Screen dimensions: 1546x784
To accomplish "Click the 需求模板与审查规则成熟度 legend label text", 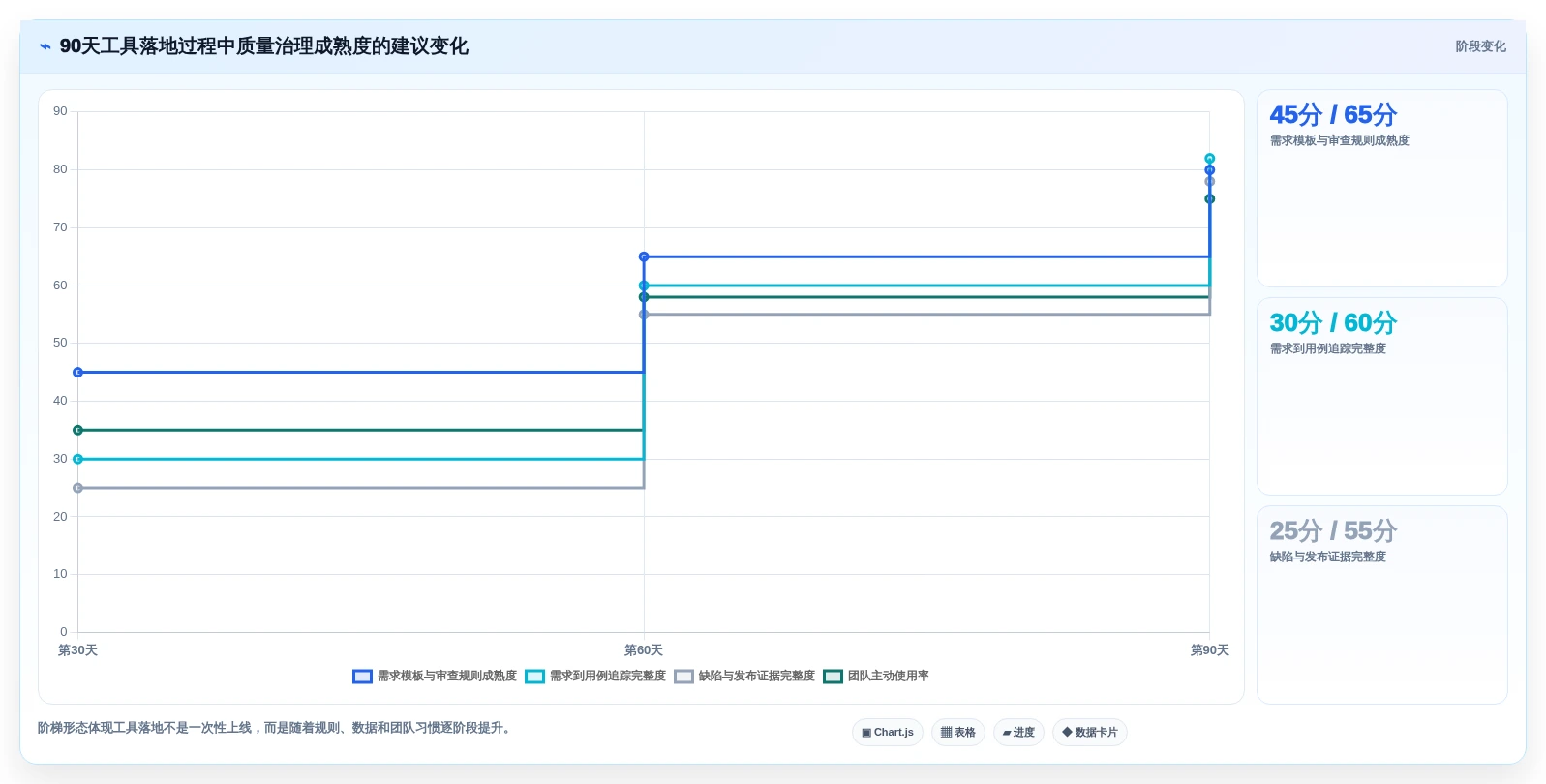I will [447, 677].
